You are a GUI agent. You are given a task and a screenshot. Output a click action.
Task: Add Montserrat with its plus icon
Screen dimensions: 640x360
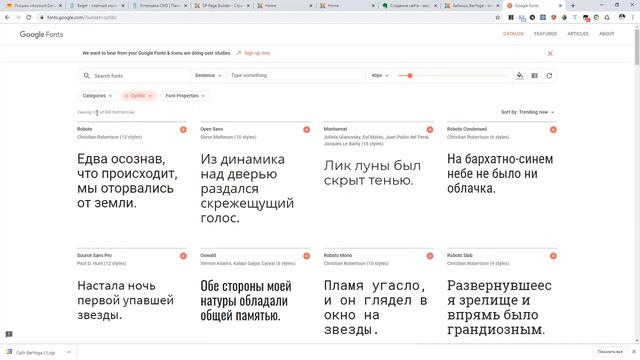[430, 130]
